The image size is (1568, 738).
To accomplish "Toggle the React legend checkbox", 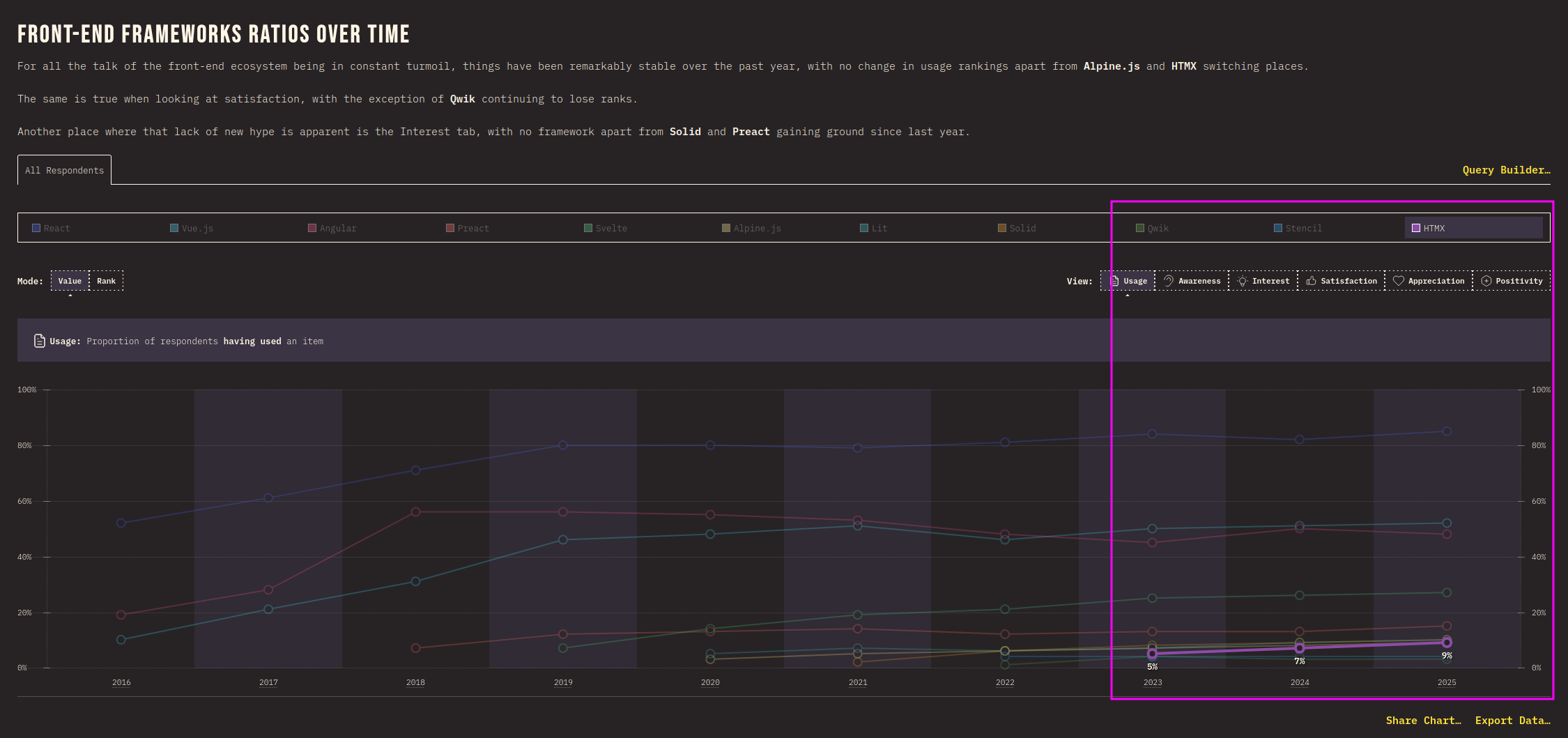I will point(36,228).
